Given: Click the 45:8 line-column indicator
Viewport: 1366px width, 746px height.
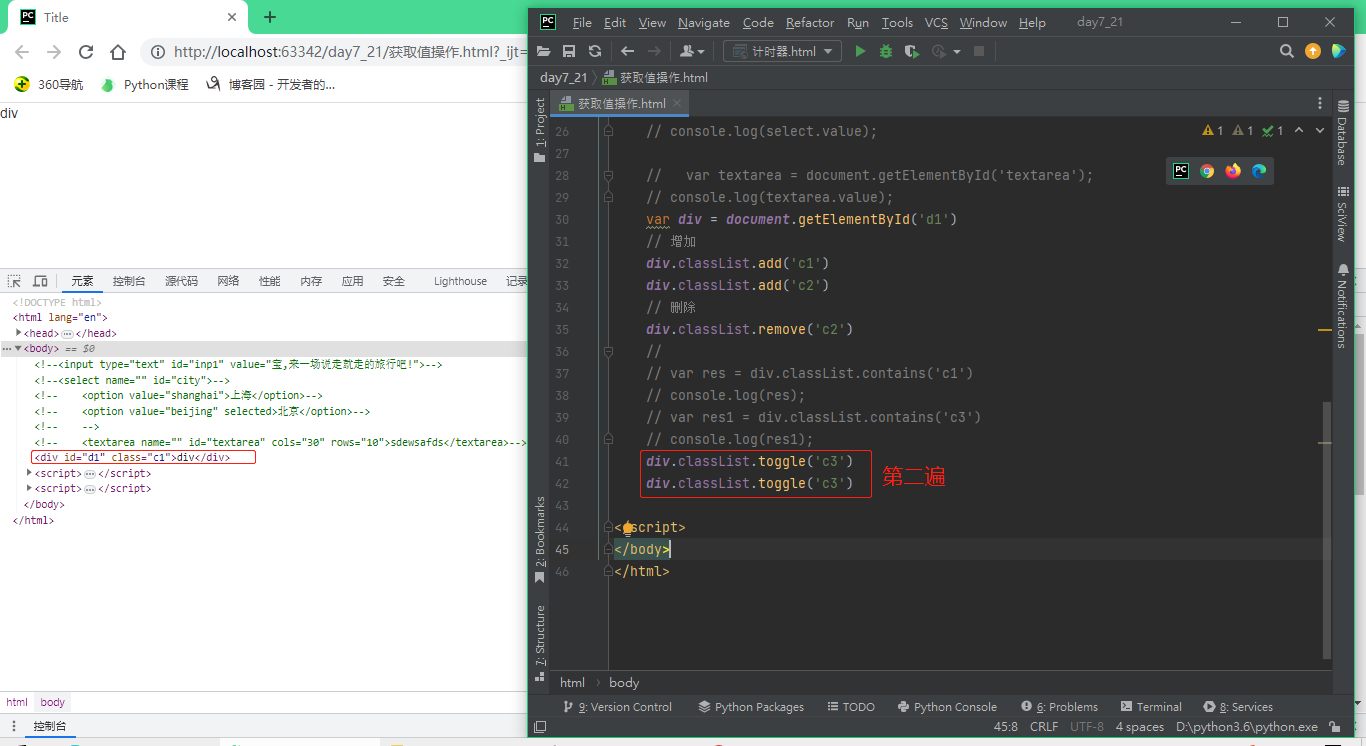Looking at the screenshot, I should 1006,727.
